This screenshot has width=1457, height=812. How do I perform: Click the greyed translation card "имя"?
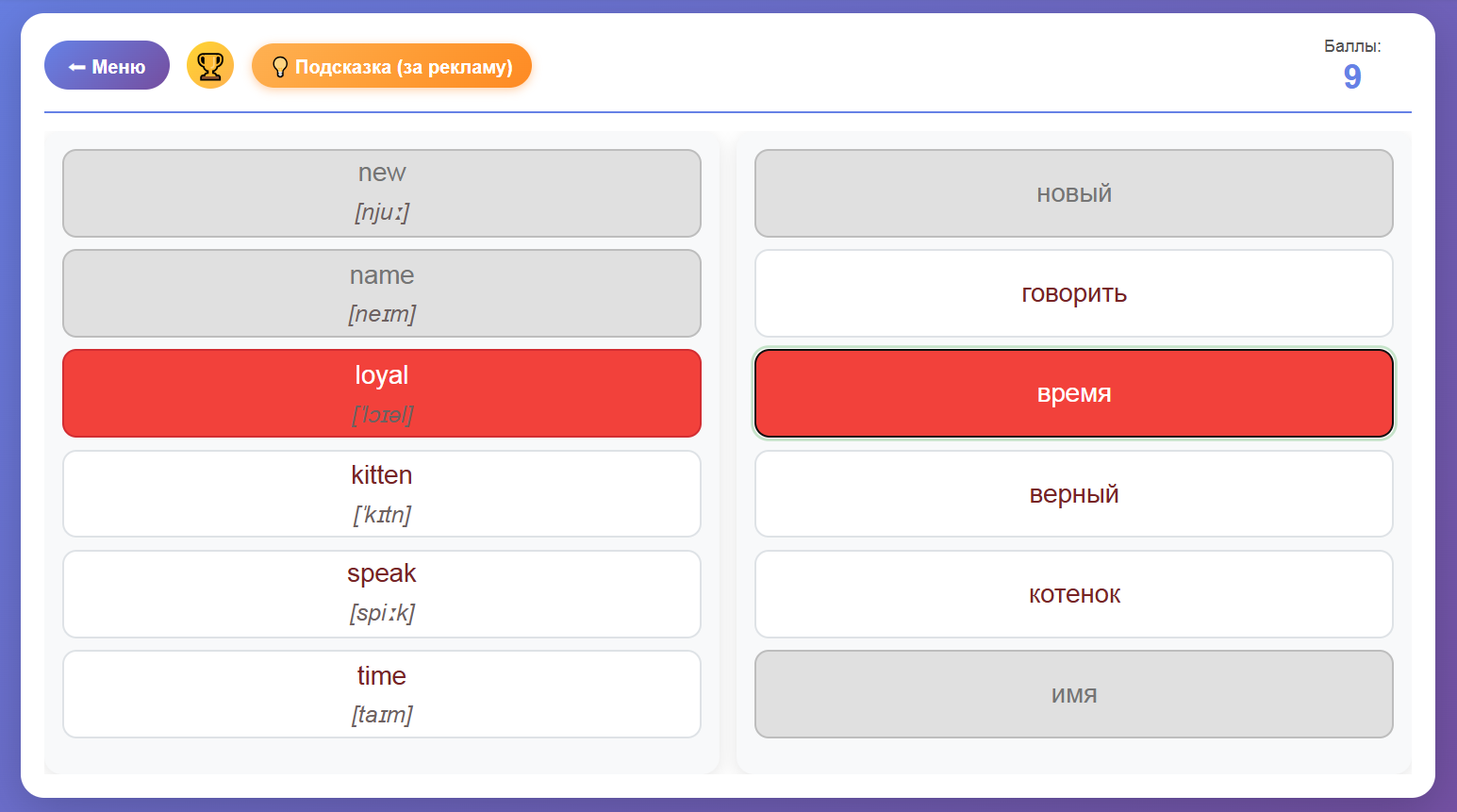point(1073,693)
